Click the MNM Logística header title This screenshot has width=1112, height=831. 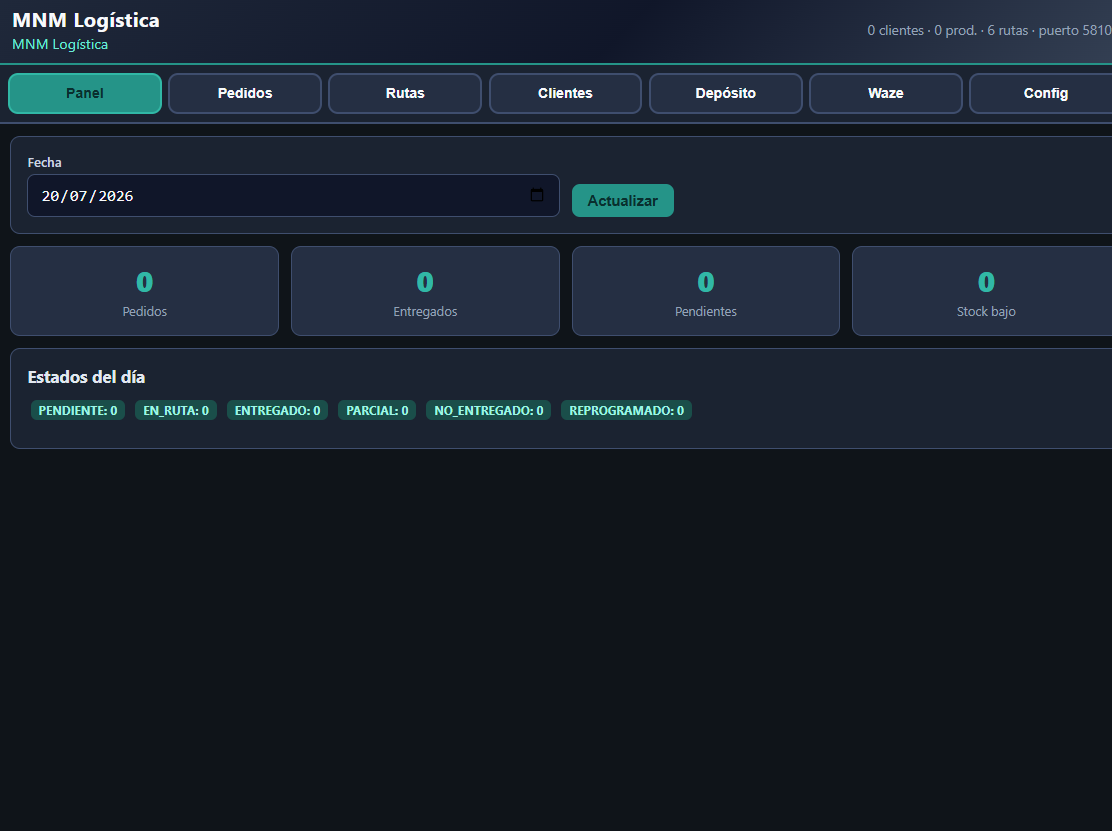point(86,21)
